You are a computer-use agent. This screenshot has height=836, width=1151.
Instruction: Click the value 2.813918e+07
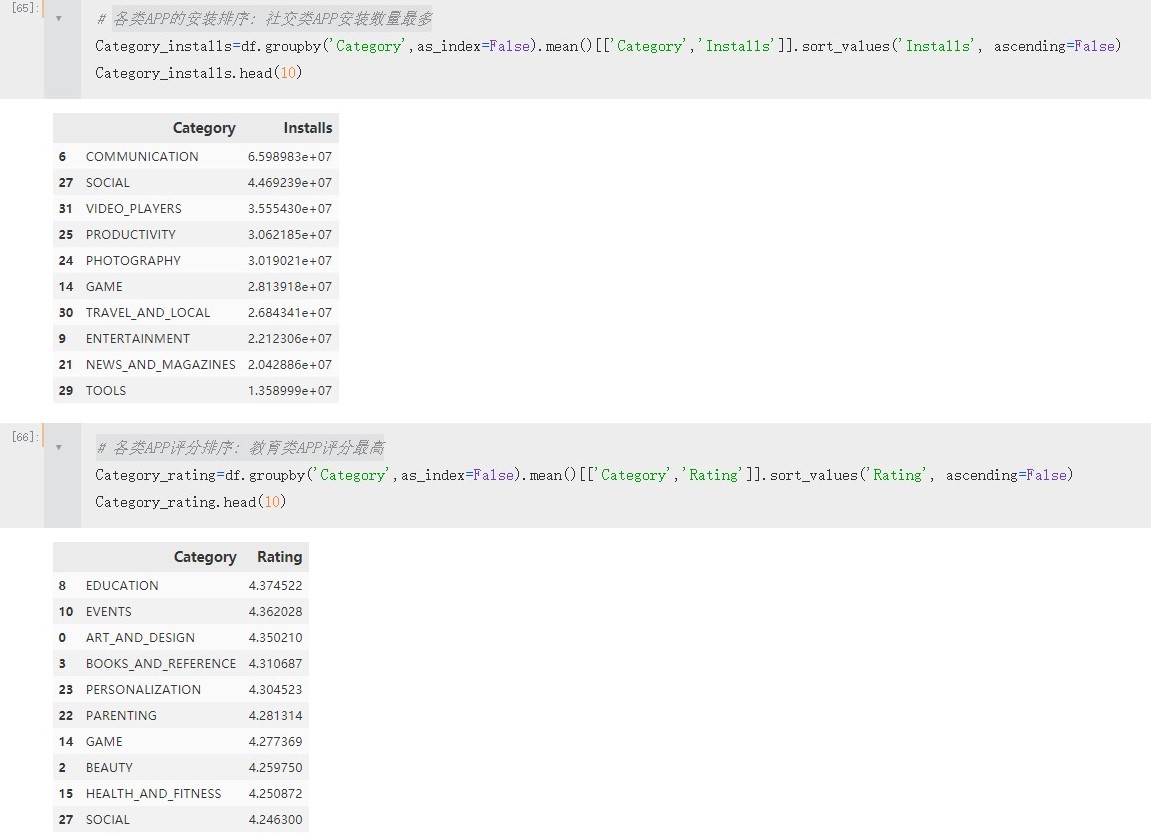290,286
